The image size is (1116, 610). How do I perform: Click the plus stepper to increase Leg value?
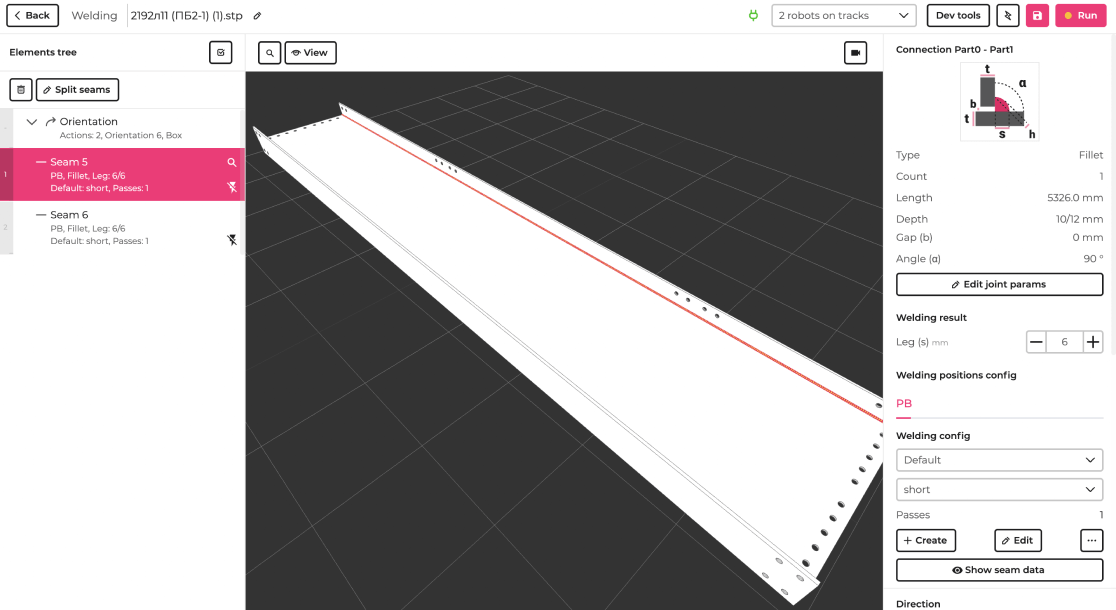coord(1092,341)
